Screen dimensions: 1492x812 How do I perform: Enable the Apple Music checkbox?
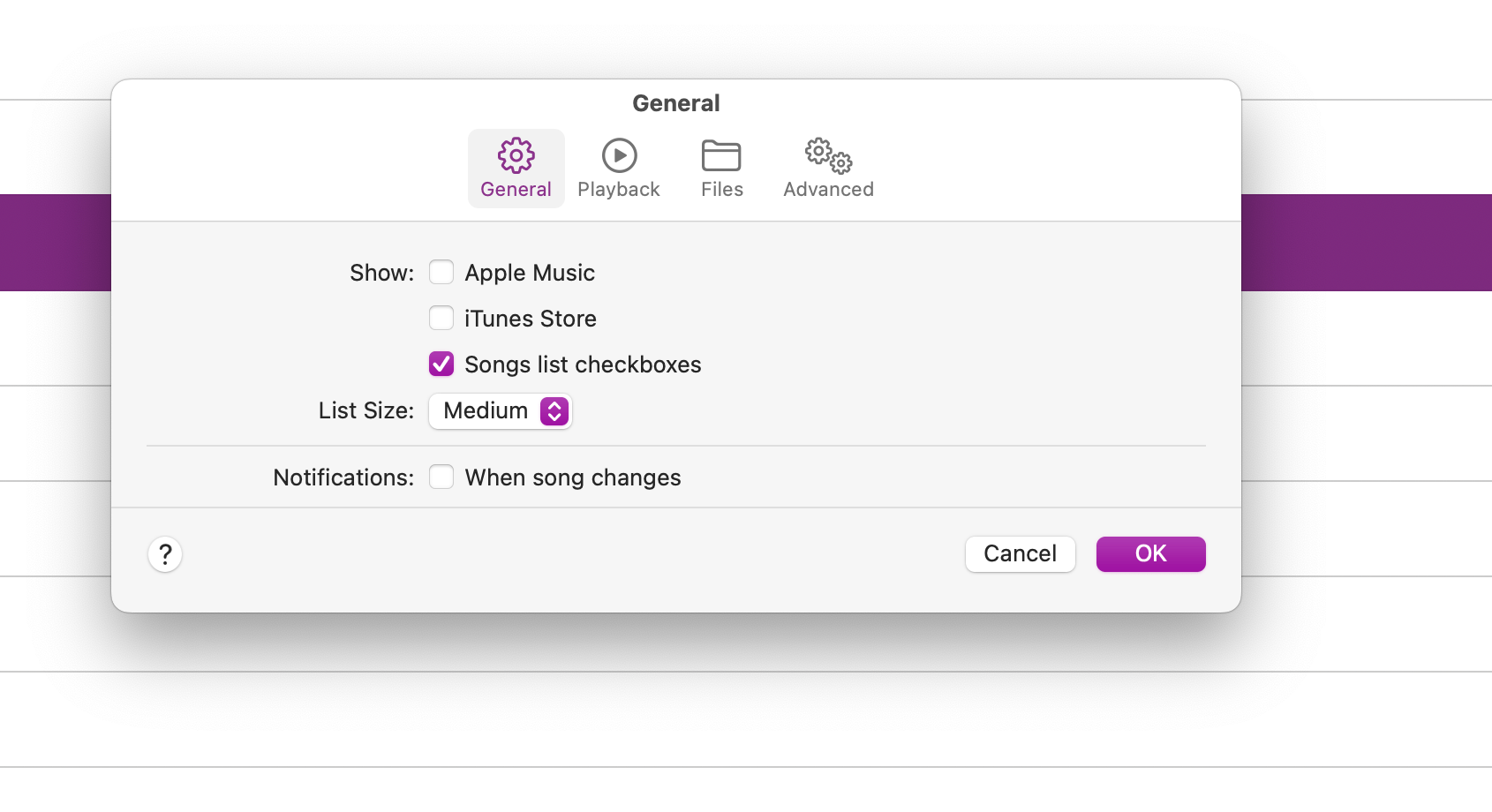pos(441,272)
